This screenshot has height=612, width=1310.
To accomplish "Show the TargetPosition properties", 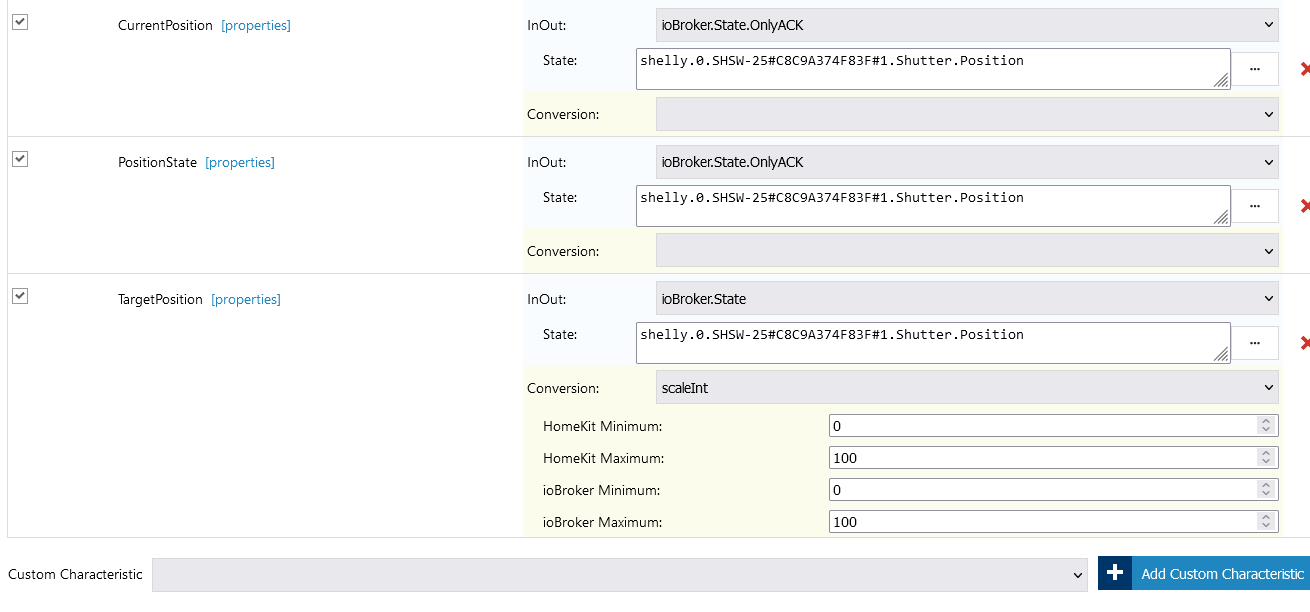I will [246, 299].
